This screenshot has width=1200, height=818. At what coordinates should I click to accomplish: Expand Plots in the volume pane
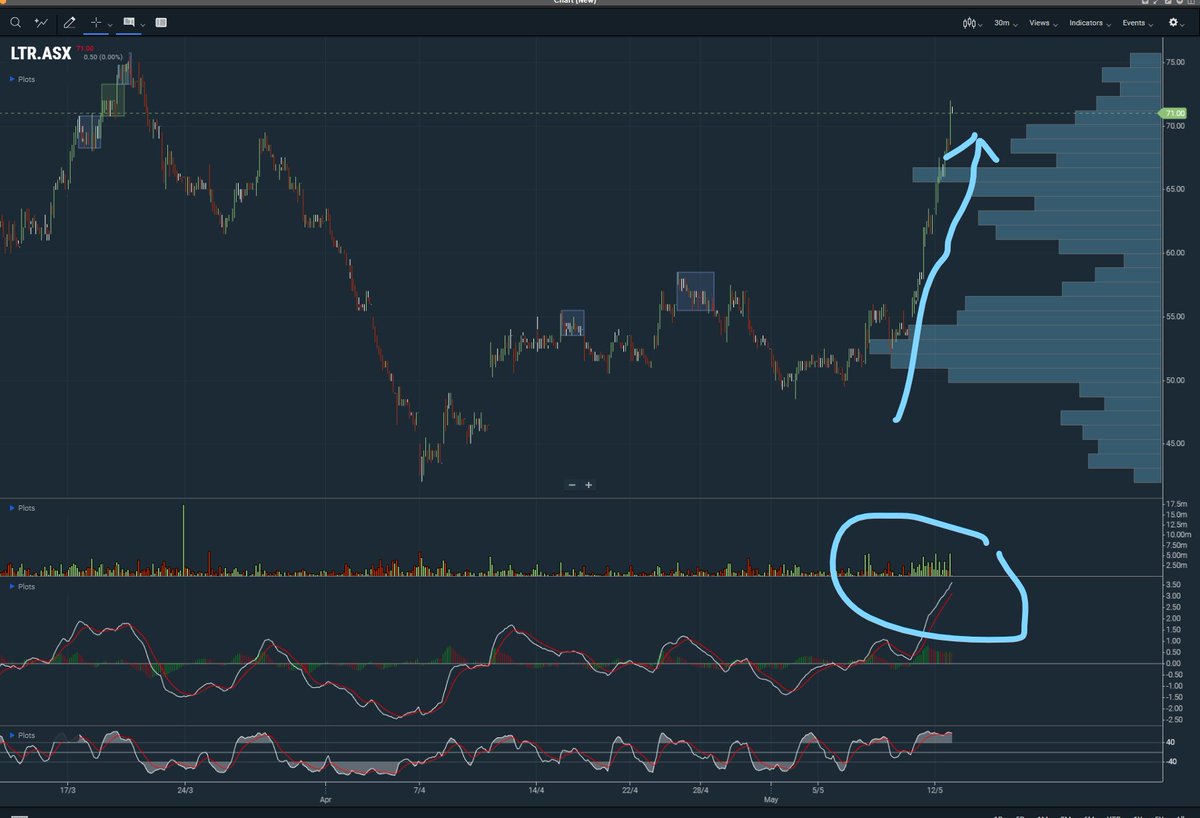pyautogui.click(x=23, y=508)
